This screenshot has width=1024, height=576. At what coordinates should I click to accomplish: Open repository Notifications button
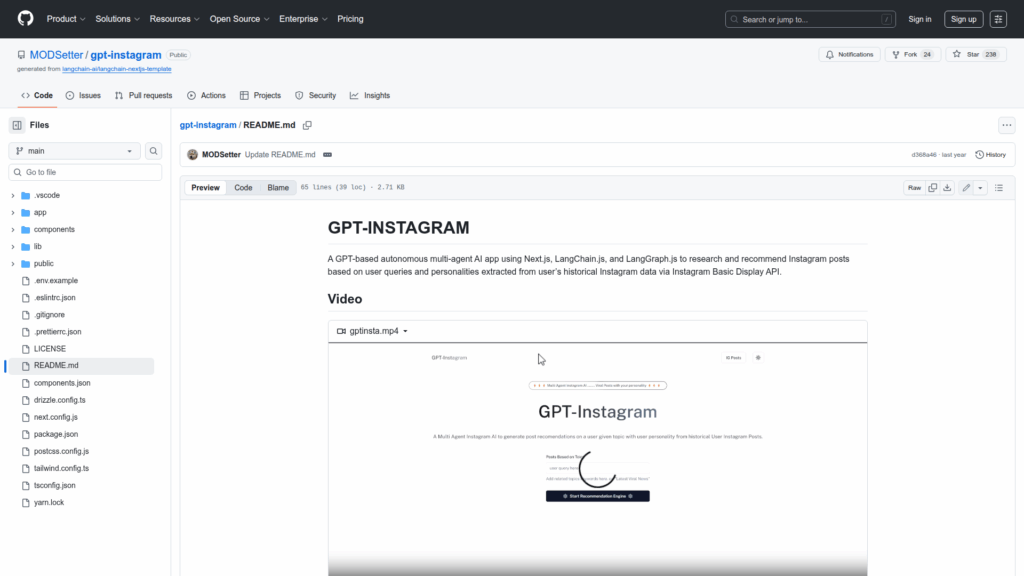[x=850, y=54]
